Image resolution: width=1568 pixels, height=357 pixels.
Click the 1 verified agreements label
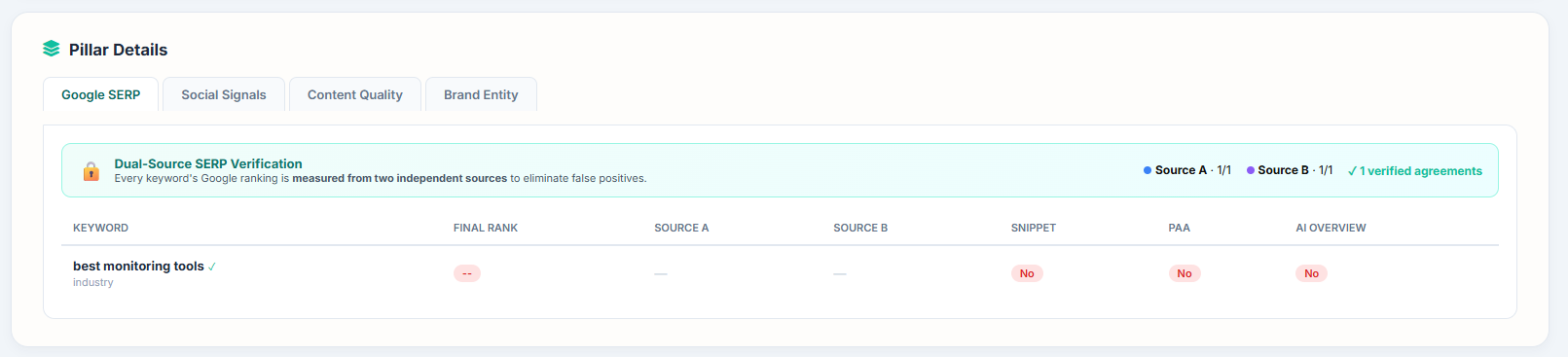[x=1415, y=171]
